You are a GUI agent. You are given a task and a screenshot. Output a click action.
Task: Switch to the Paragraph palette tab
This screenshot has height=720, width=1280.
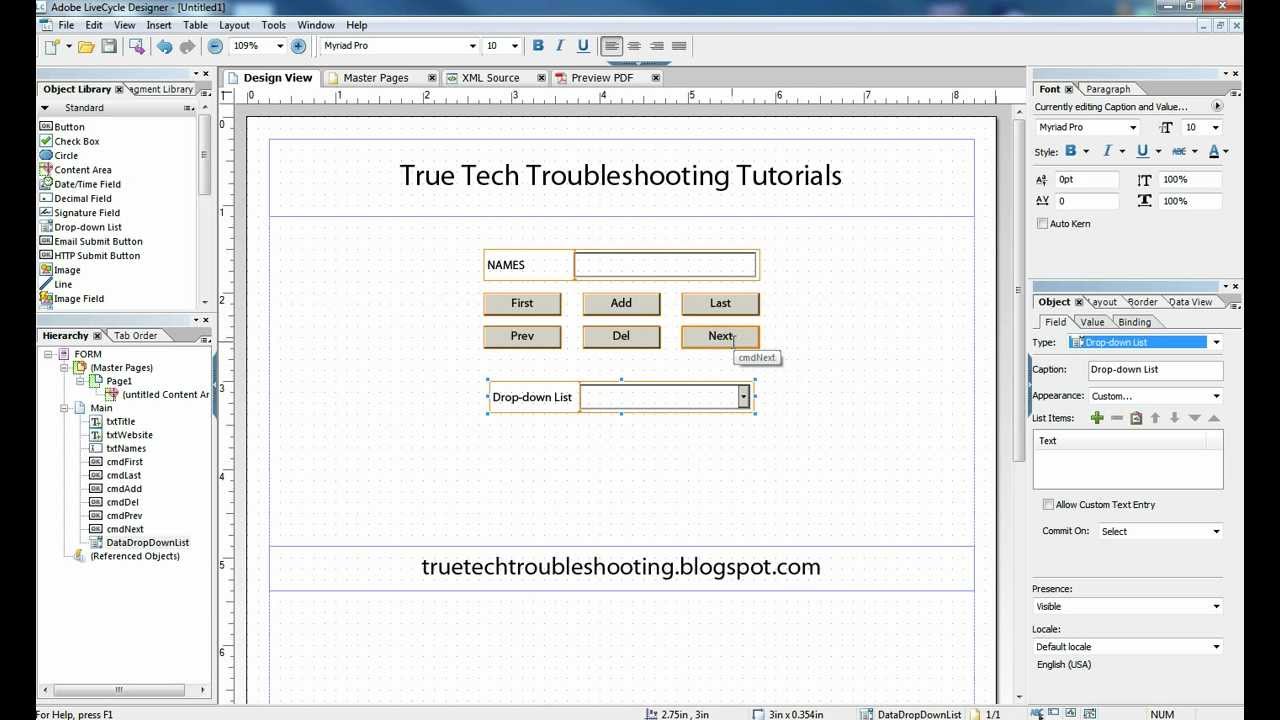[x=1108, y=89]
